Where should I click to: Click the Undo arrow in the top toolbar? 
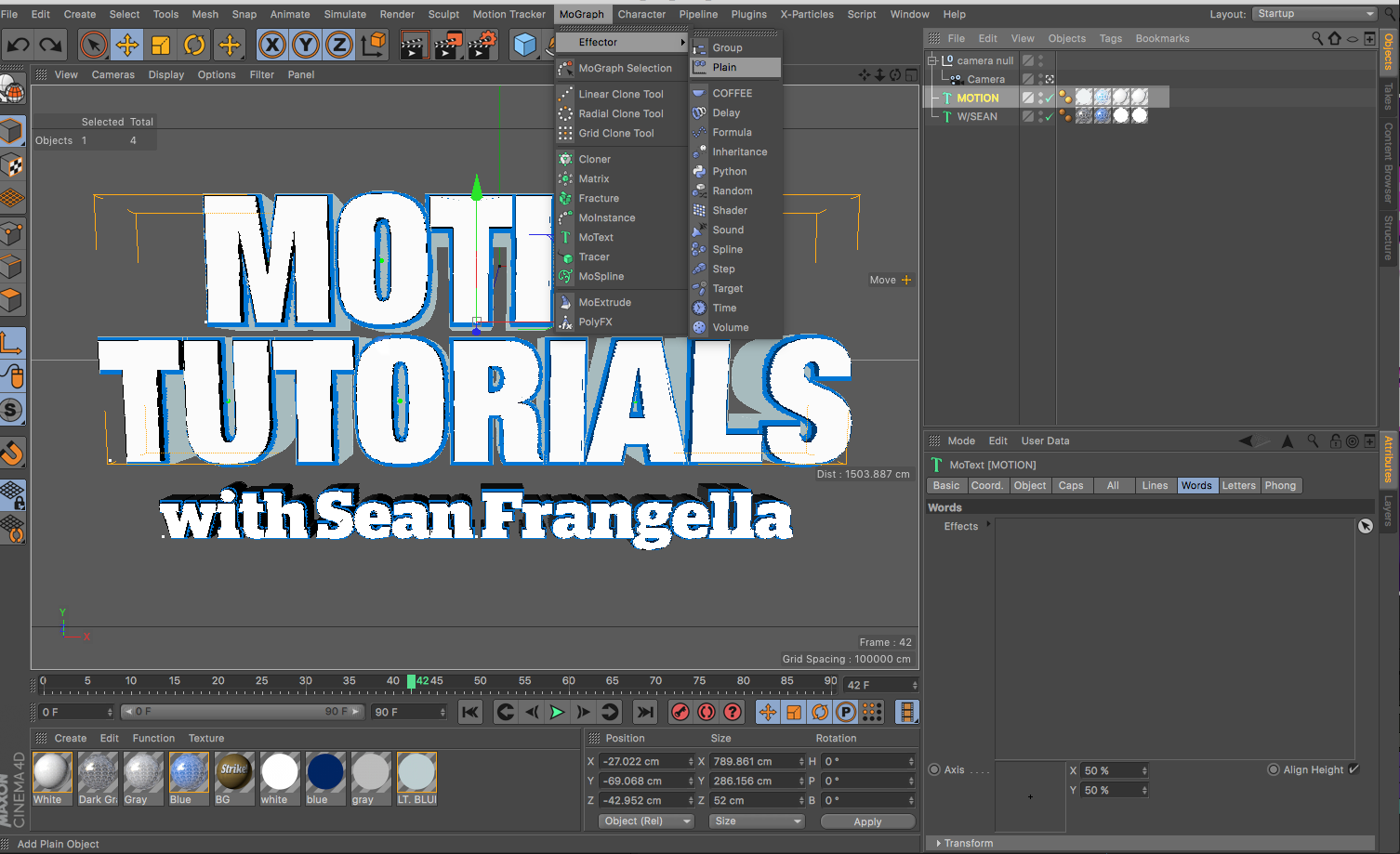(19, 44)
